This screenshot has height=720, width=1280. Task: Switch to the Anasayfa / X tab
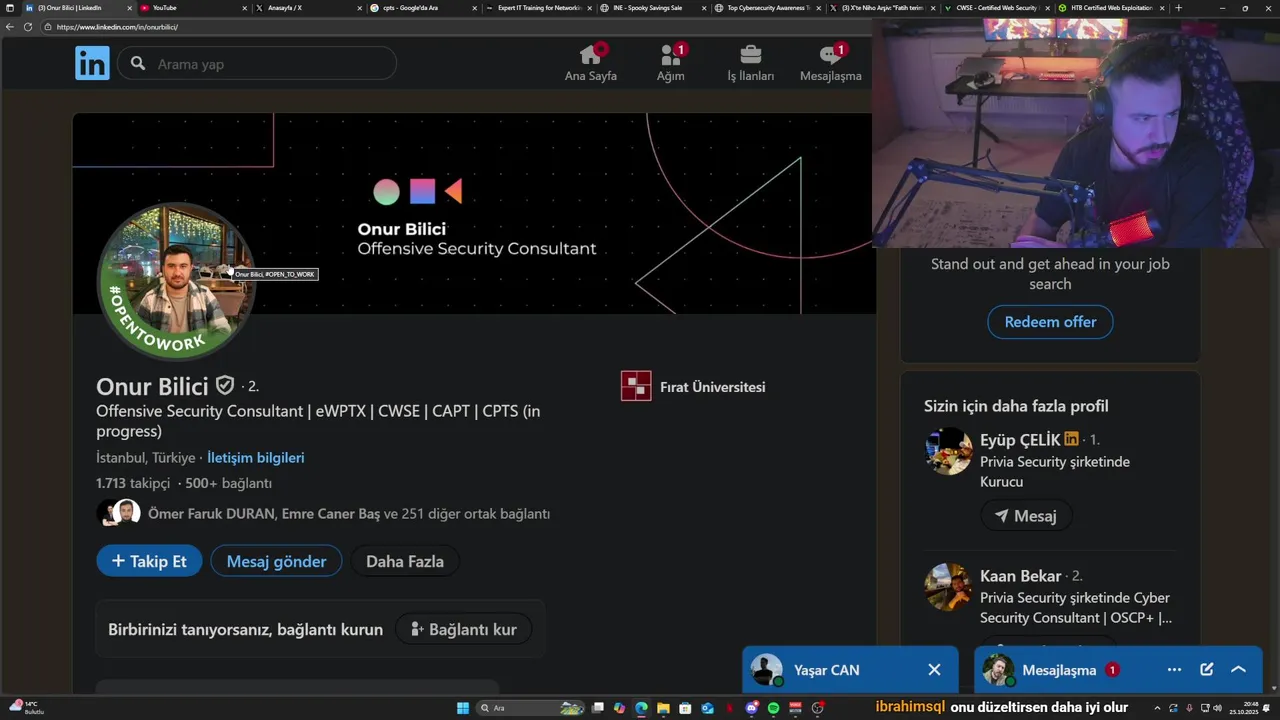point(308,8)
